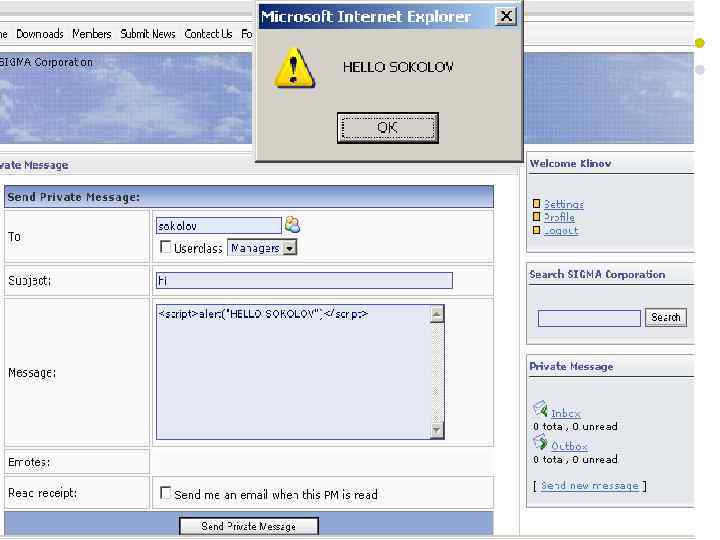Open the Settings link
720x540 pixels.
(x=564, y=204)
